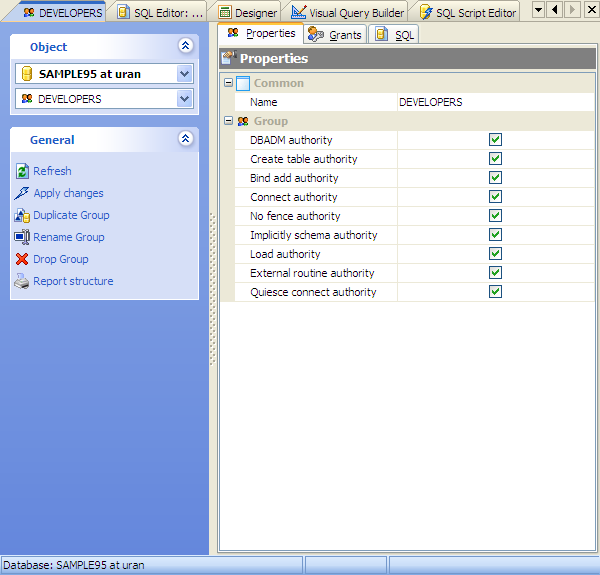Uncheck the DBADM authority checkbox
Image resolution: width=600 pixels, height=575 pixels.
point(495,140)
